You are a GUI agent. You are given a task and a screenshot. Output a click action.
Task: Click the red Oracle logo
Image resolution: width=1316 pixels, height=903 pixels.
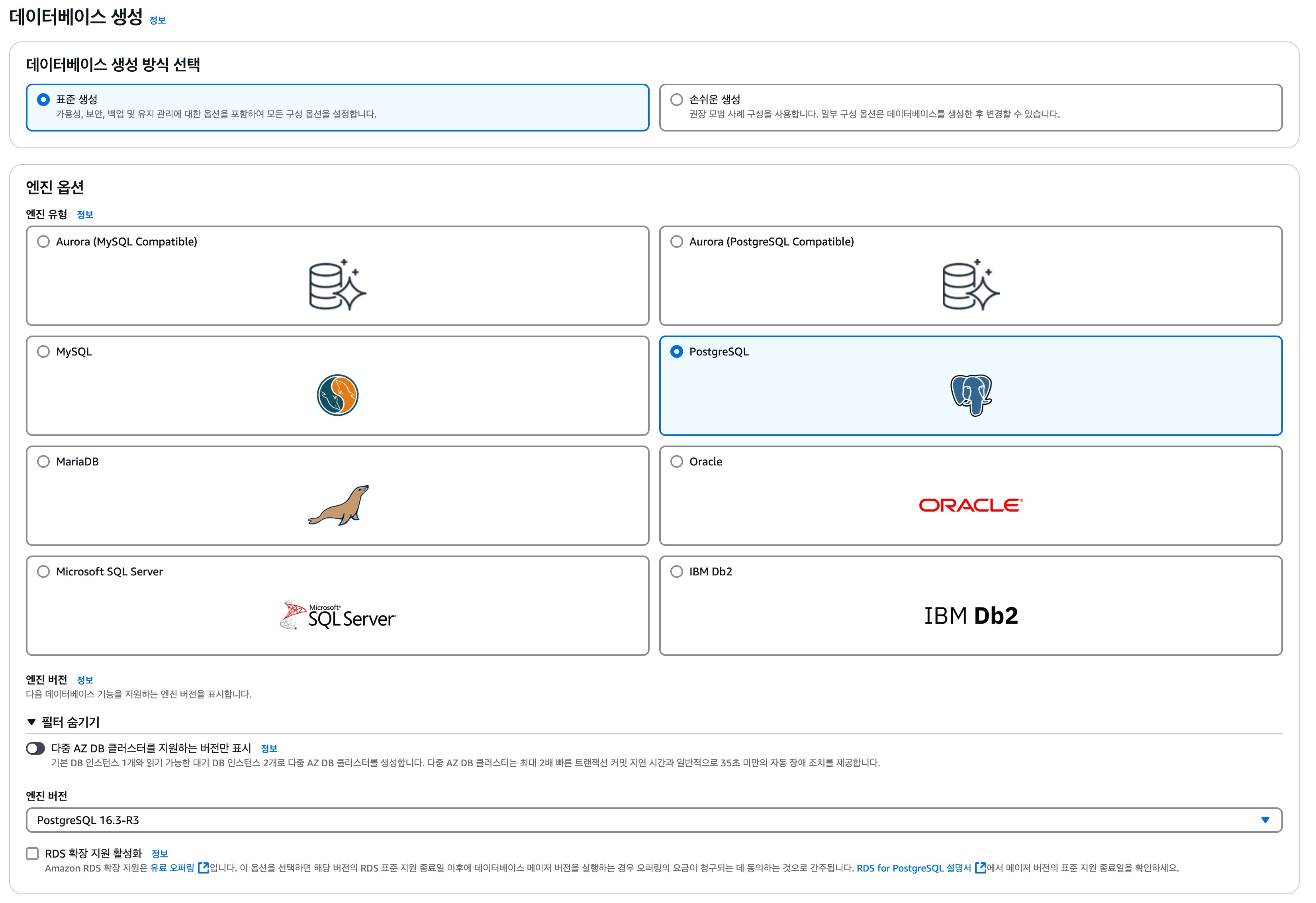pyautogui.click(x=971, y=505)
